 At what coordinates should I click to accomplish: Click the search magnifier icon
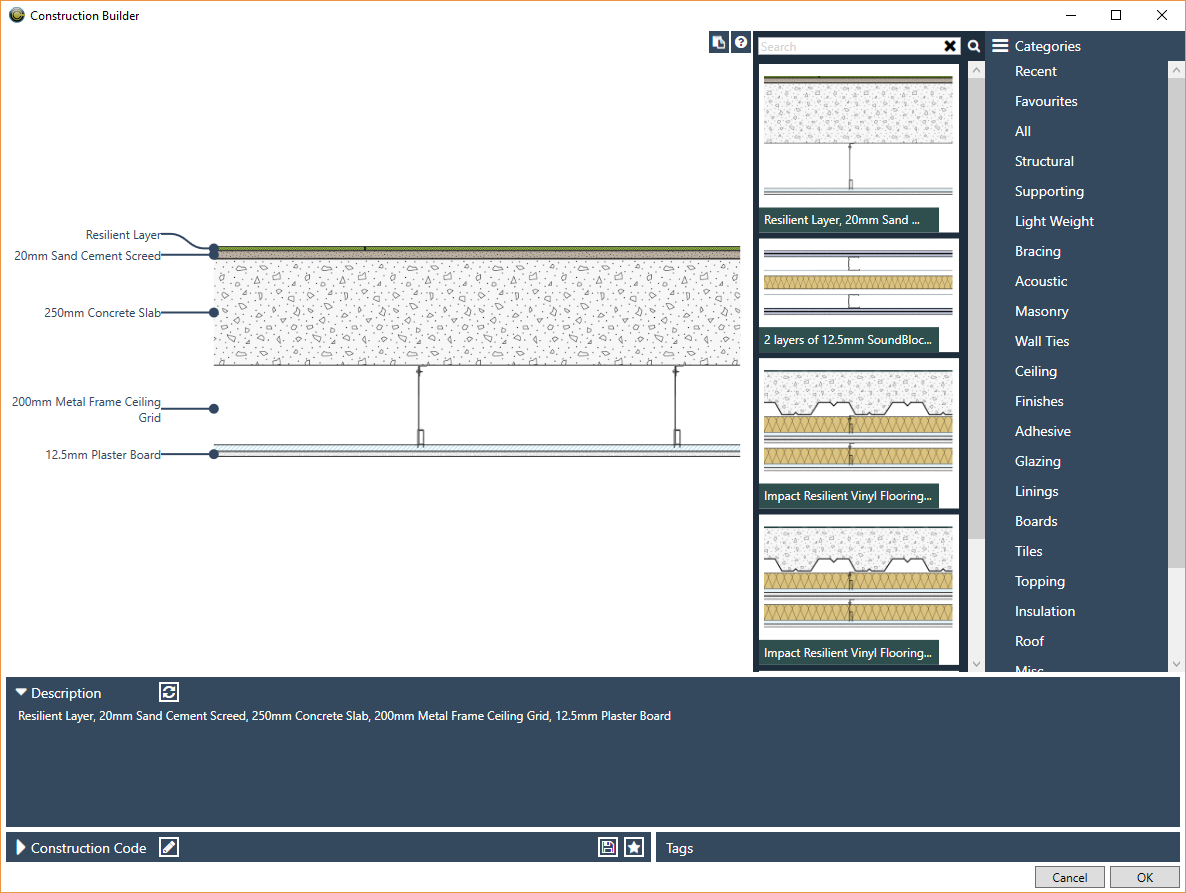click(x=973, y=45)
